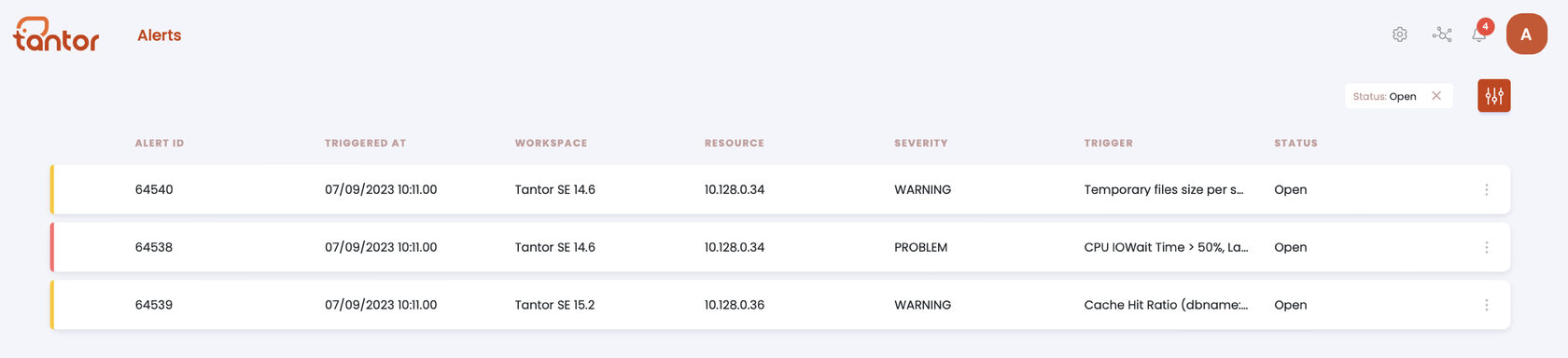
Task: Select the Alerts page title
Action: click(159, 35)
